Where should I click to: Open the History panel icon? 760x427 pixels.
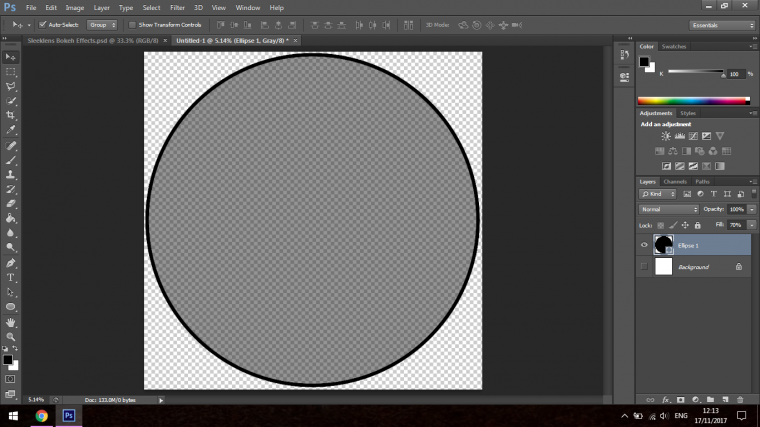[x=624, y=55]
